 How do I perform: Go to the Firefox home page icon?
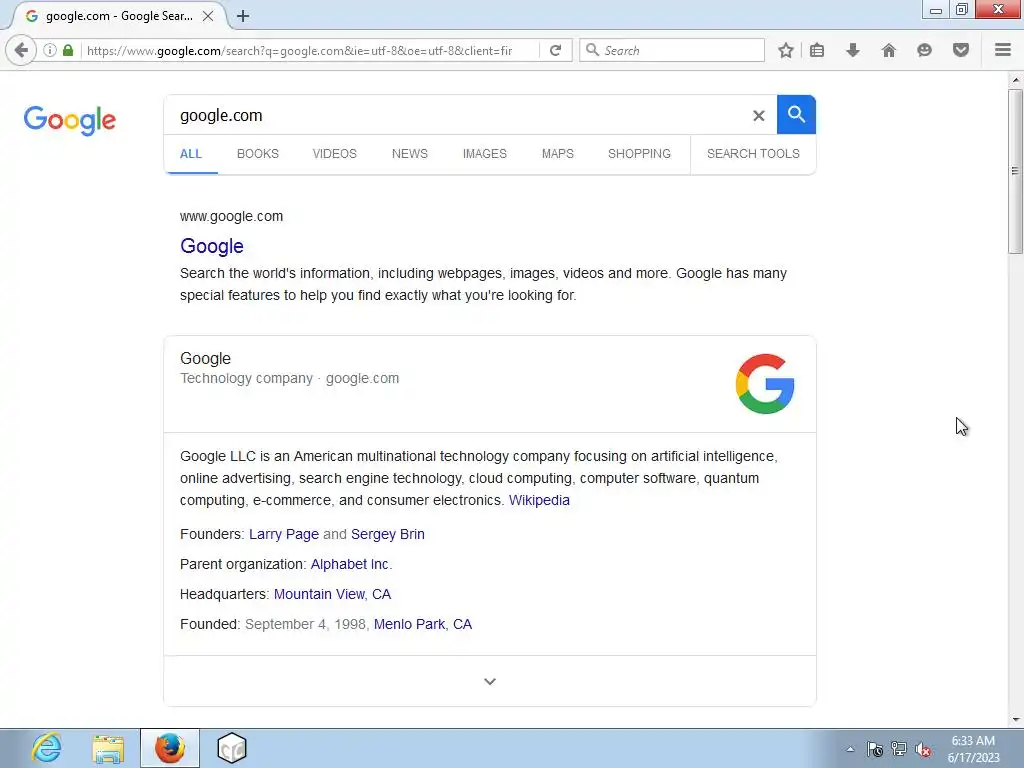pyautogui.click(x=889, y=50)
